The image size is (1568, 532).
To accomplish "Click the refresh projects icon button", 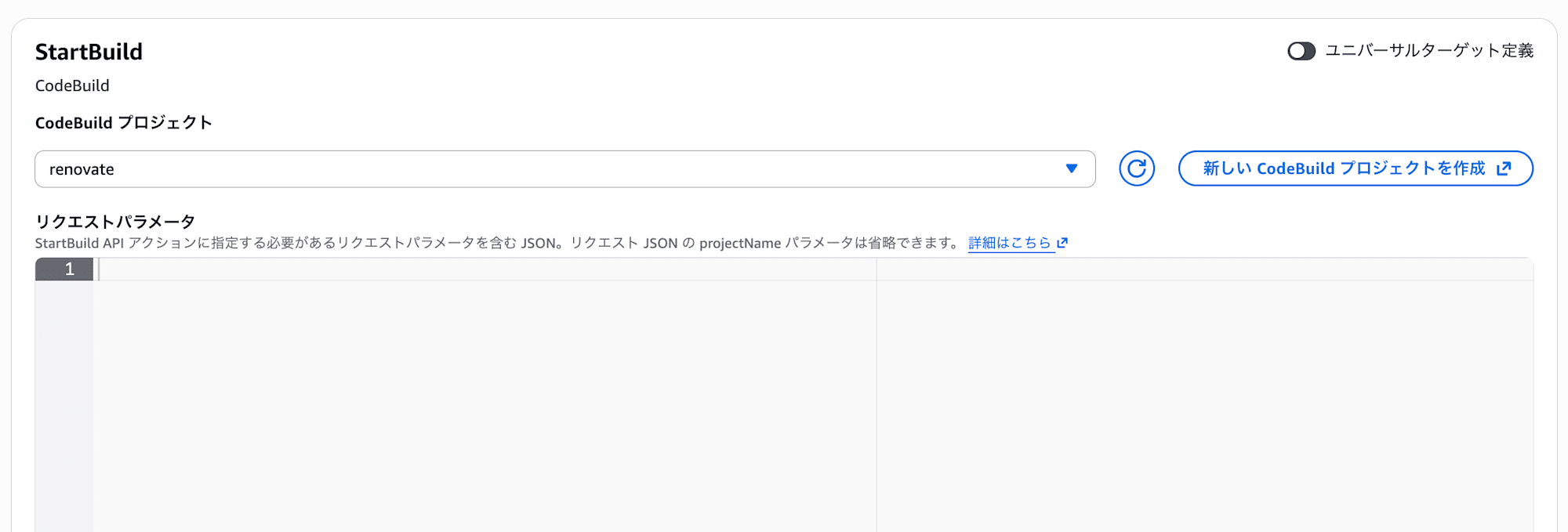I will [1136, 168].
